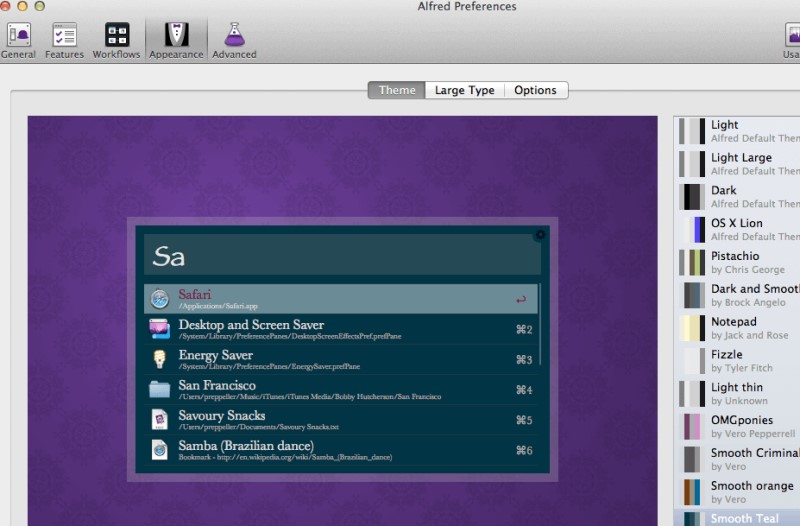
Task: Click the OS X Lion blue swatch
Action: 695,229
